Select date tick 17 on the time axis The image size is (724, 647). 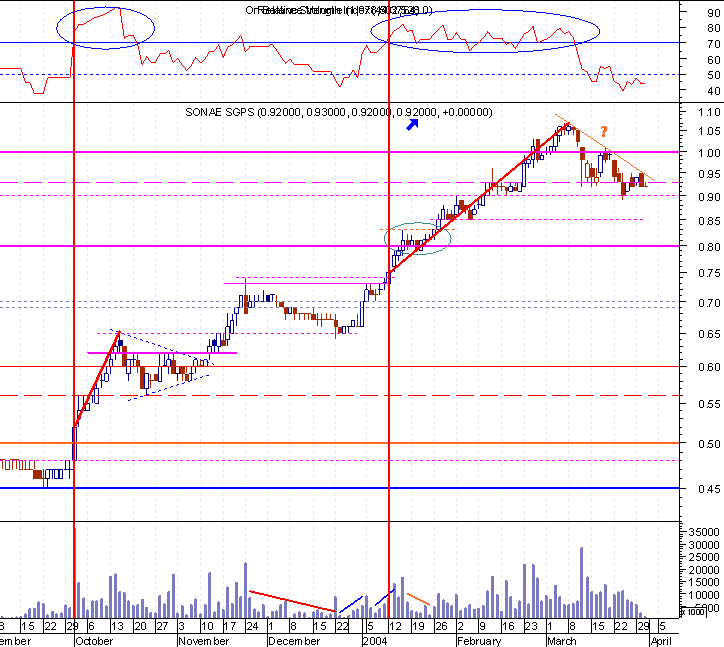[229, 626]
